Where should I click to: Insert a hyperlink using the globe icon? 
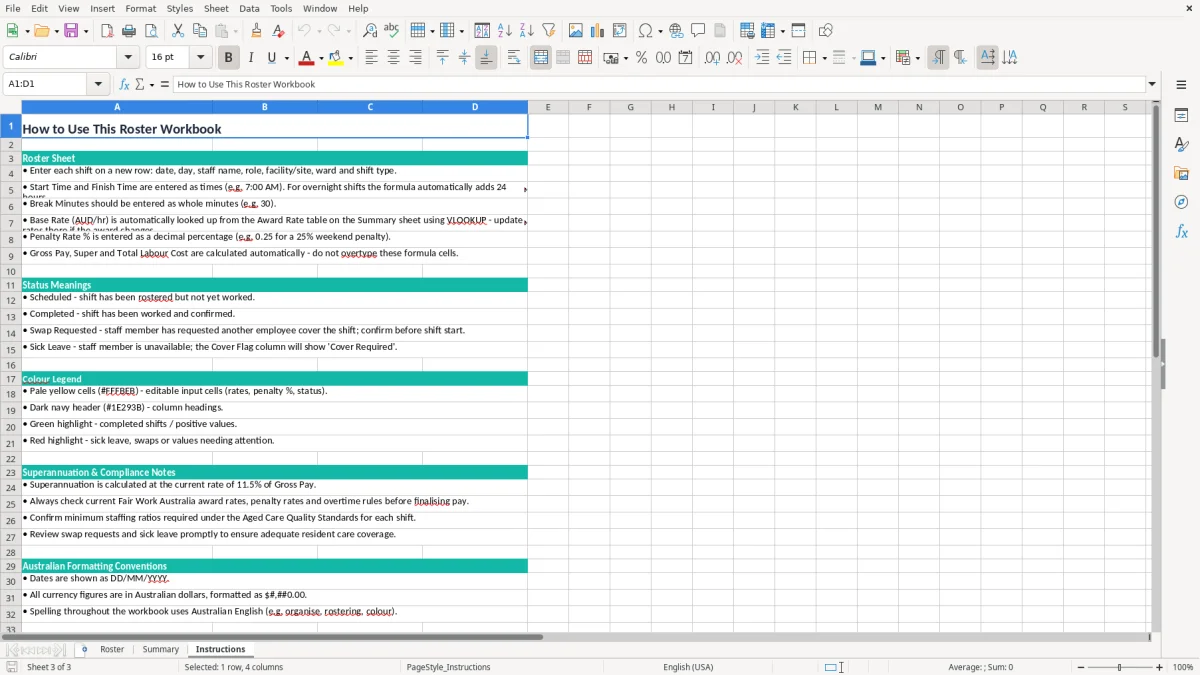tap(676, 31)
